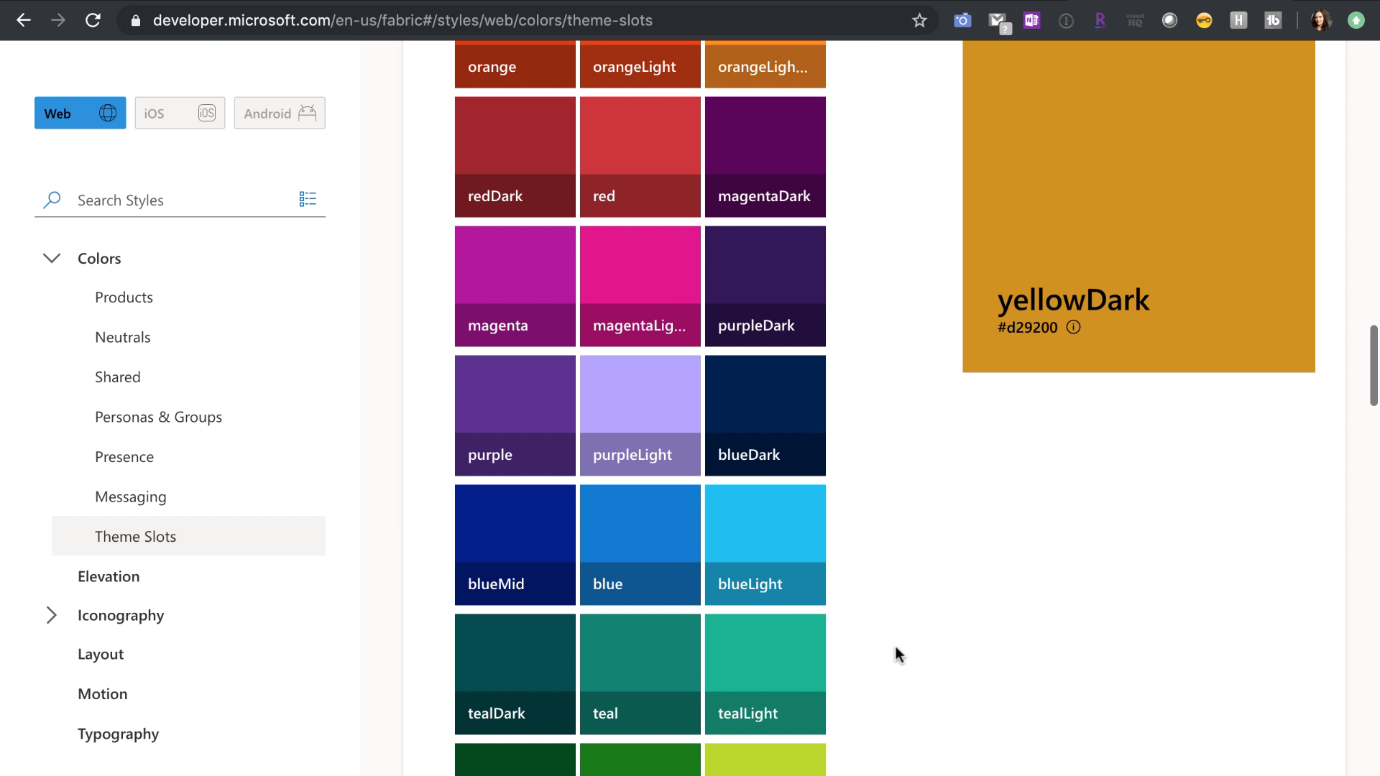Select the orangeLight color swatch
This screenshot has height=776, width=1380.
[x=640, y=64]
